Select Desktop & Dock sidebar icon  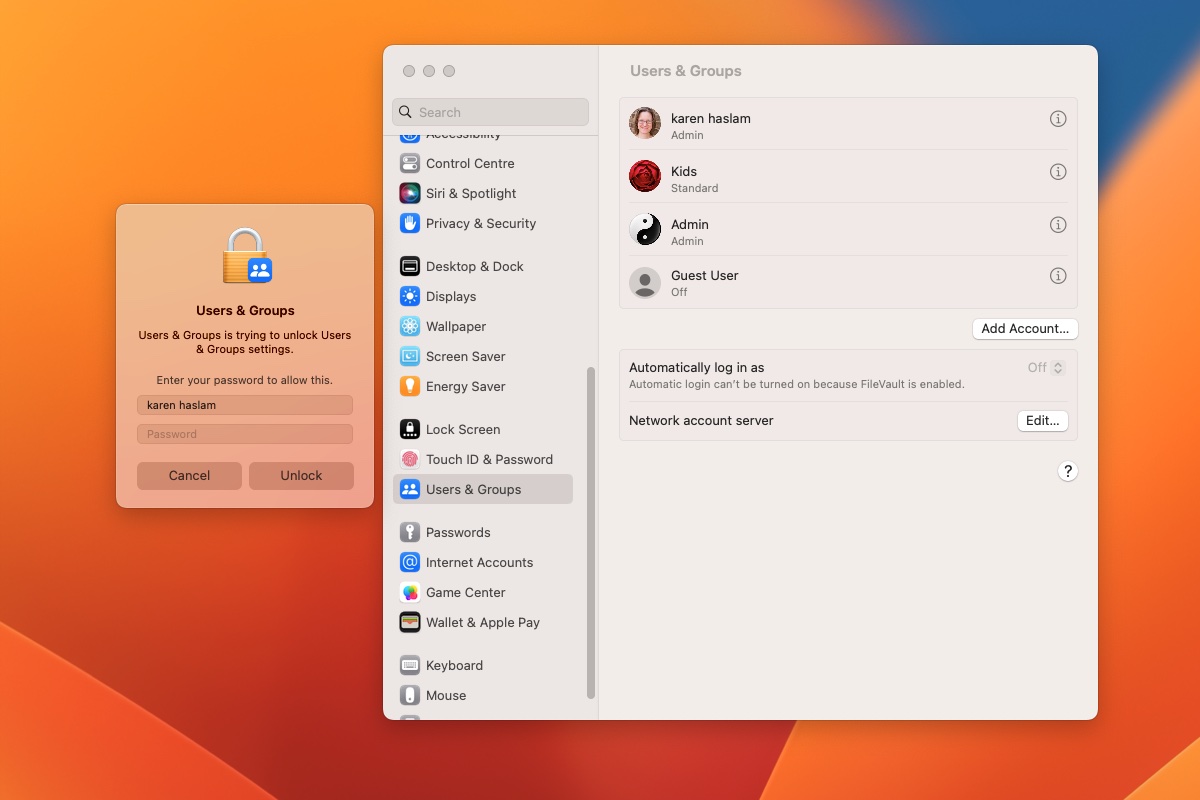(410, 266)
